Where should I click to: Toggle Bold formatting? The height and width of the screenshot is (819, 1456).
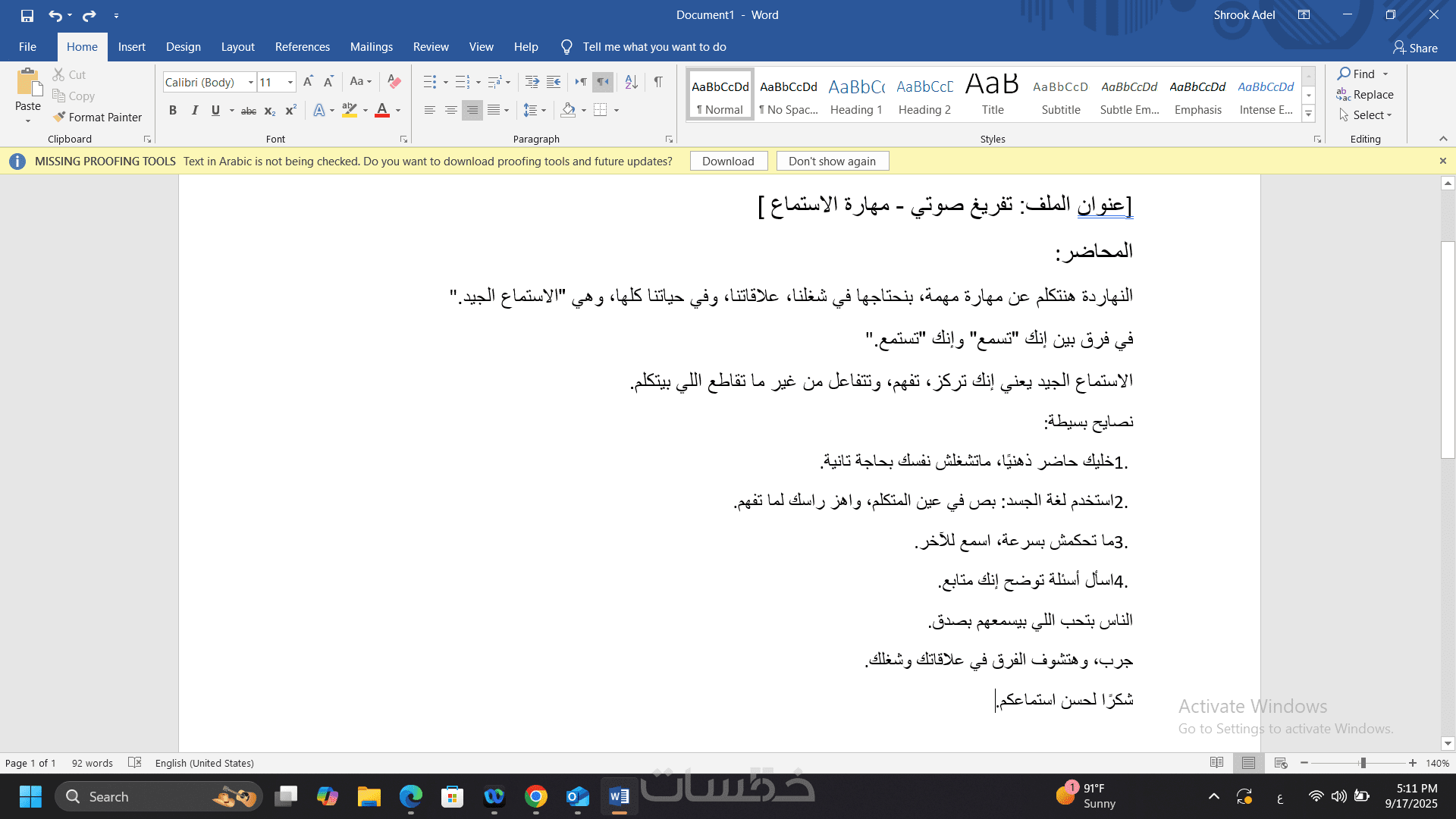[173, 111]
